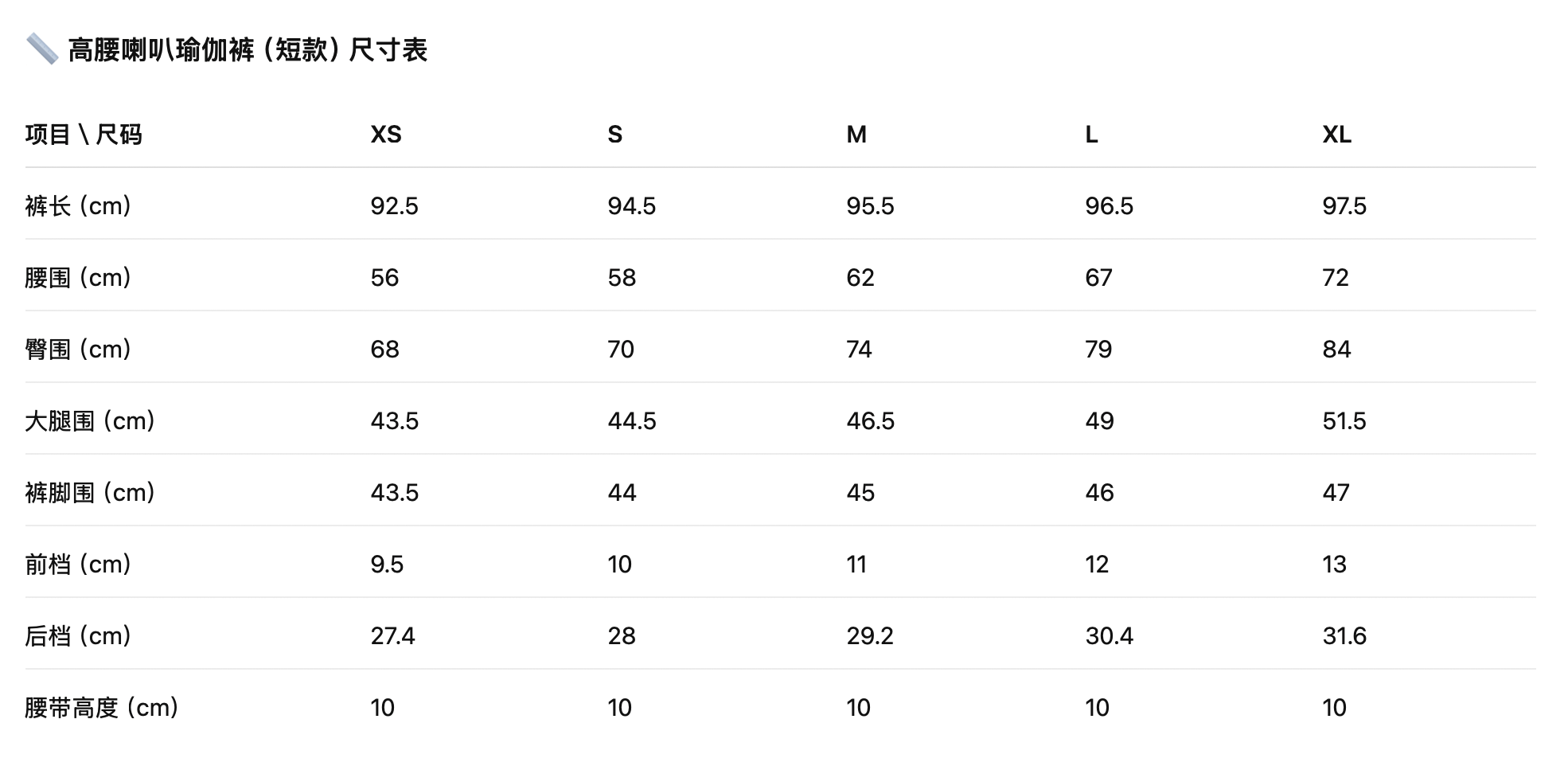Screen dimensions: 1568x766
Task: Select the waist value 62 for M
Action: (860, 278)
